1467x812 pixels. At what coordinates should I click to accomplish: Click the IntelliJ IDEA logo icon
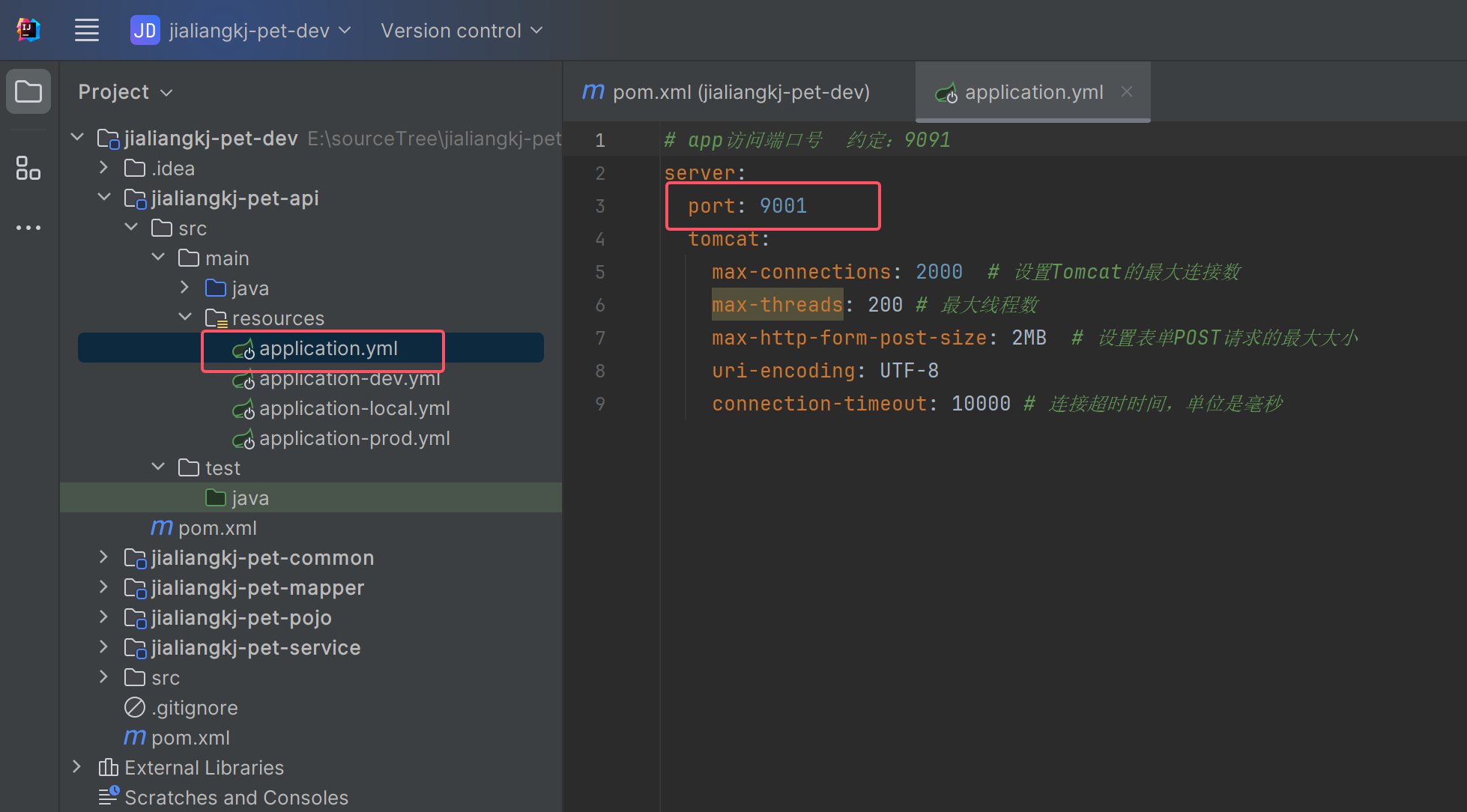pos(28,30)
